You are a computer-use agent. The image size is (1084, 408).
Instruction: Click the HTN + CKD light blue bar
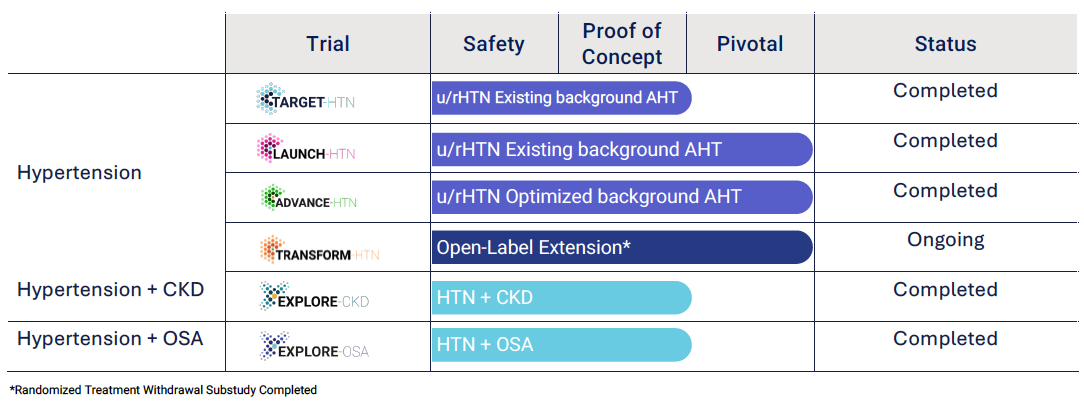(x=561, y=297)
